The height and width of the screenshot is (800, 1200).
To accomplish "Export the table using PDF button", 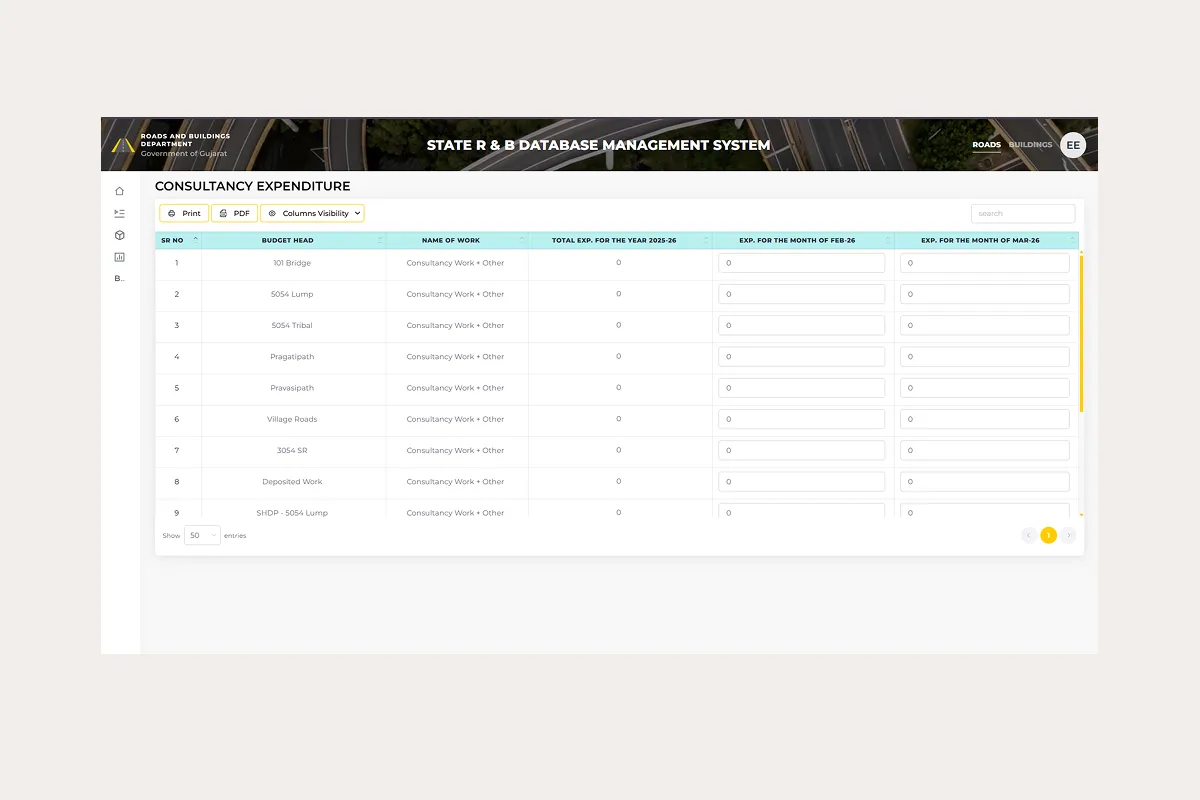I will [x=235, y=213].
